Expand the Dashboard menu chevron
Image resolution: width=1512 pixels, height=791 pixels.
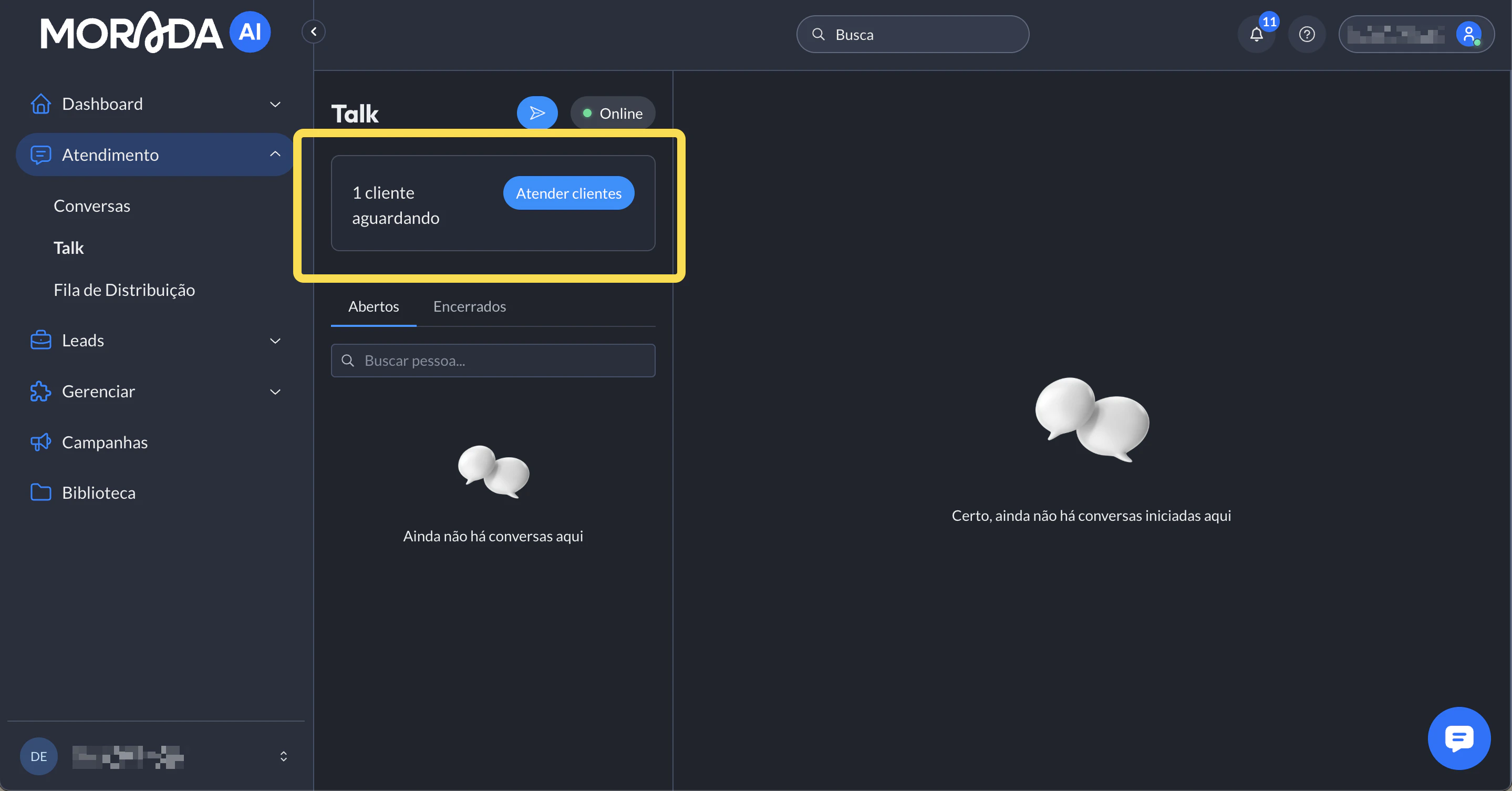point(275,105)
